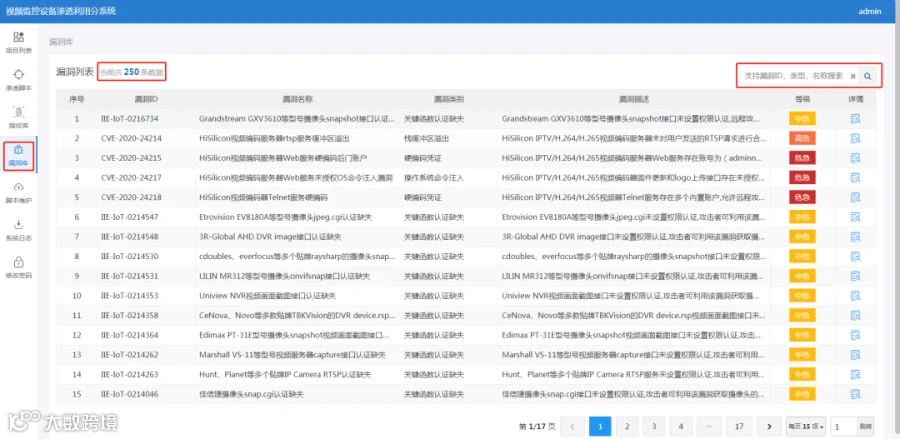
Task: Open 渗透脚本 in the sidebar
Action: pos(18,80)
